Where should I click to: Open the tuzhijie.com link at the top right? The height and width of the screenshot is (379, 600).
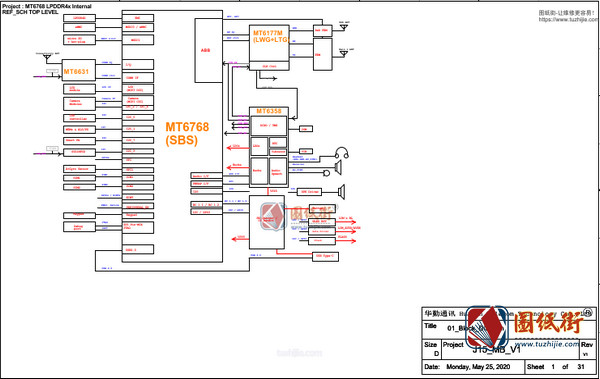(x=569, y=19)
